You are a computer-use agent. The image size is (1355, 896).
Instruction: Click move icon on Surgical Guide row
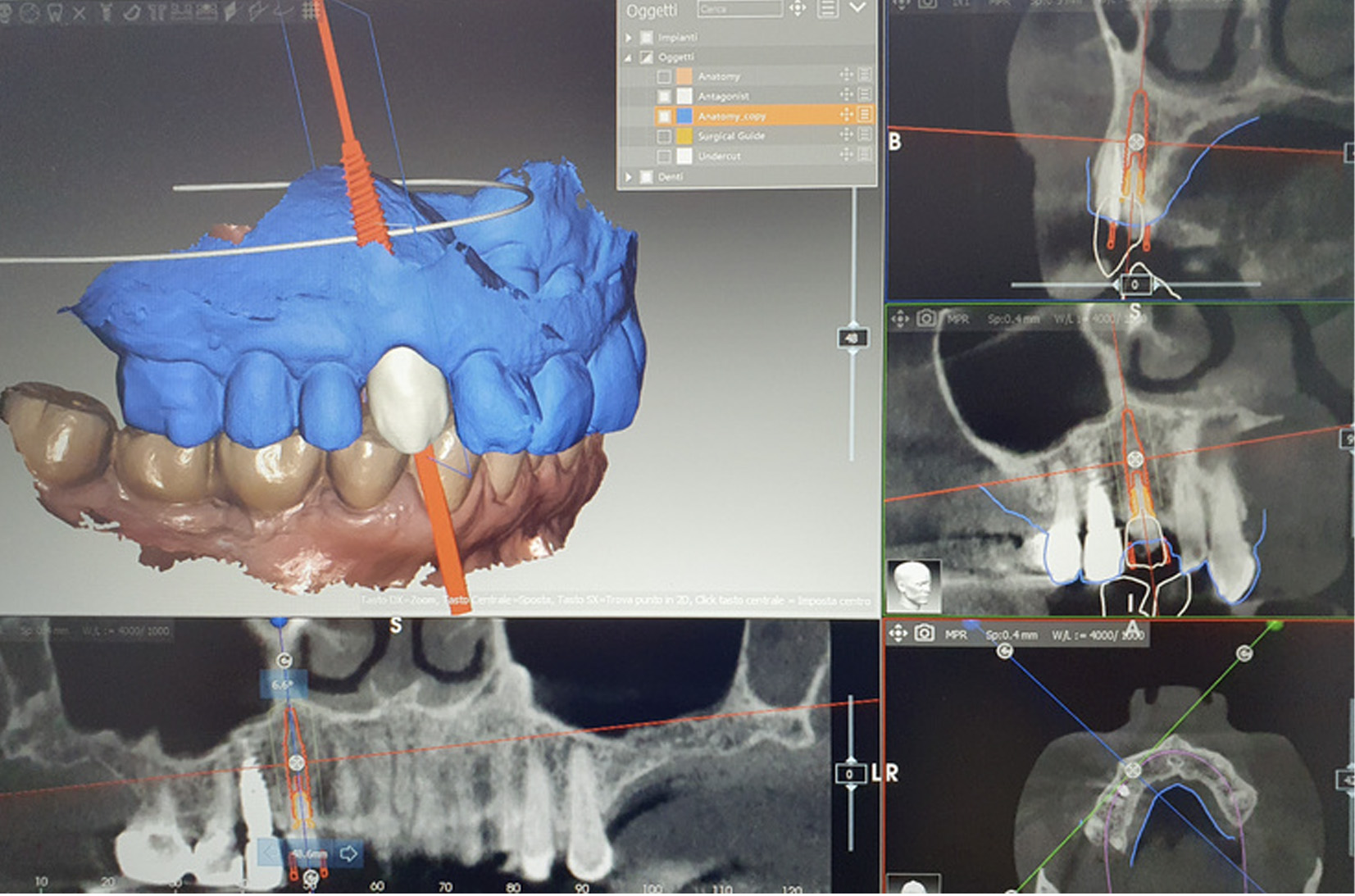(x=846, y=135)
